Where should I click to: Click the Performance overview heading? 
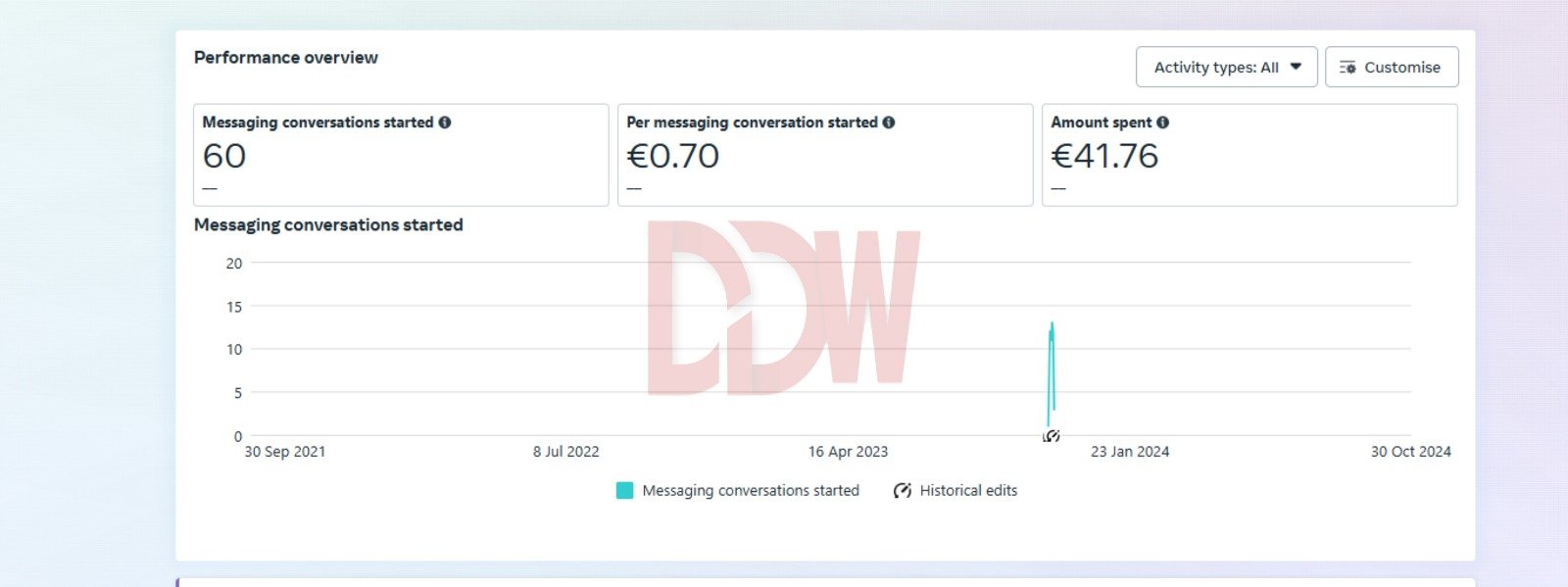[286, 58]
